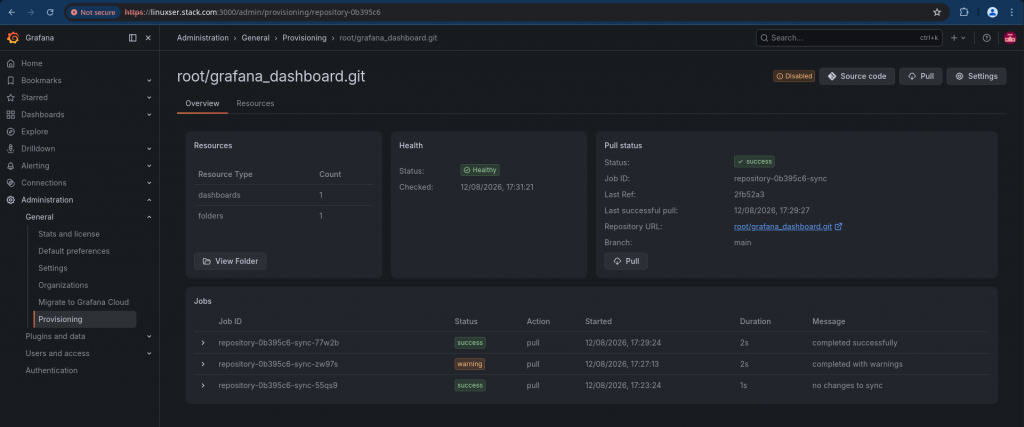The height and width of the screenshot is (427, 1024).
Task: Expand the Connections section chevron
Action: (149, 183)
